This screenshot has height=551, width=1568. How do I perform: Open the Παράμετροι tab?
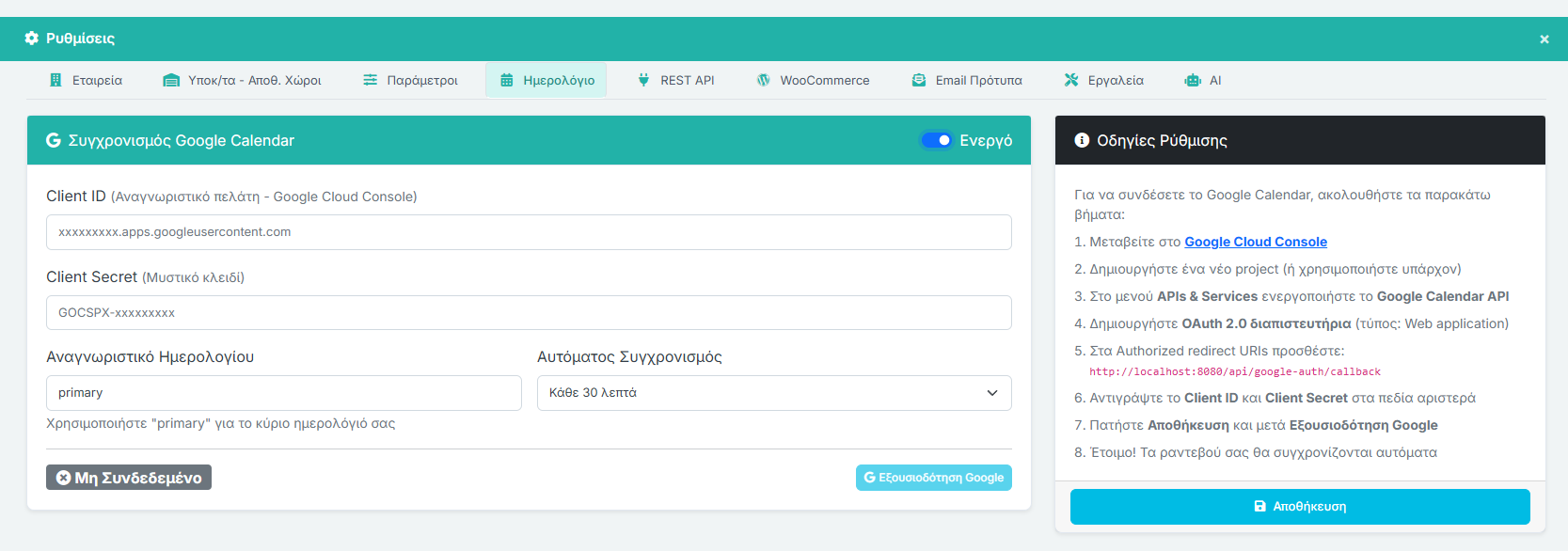coord(411,80)
